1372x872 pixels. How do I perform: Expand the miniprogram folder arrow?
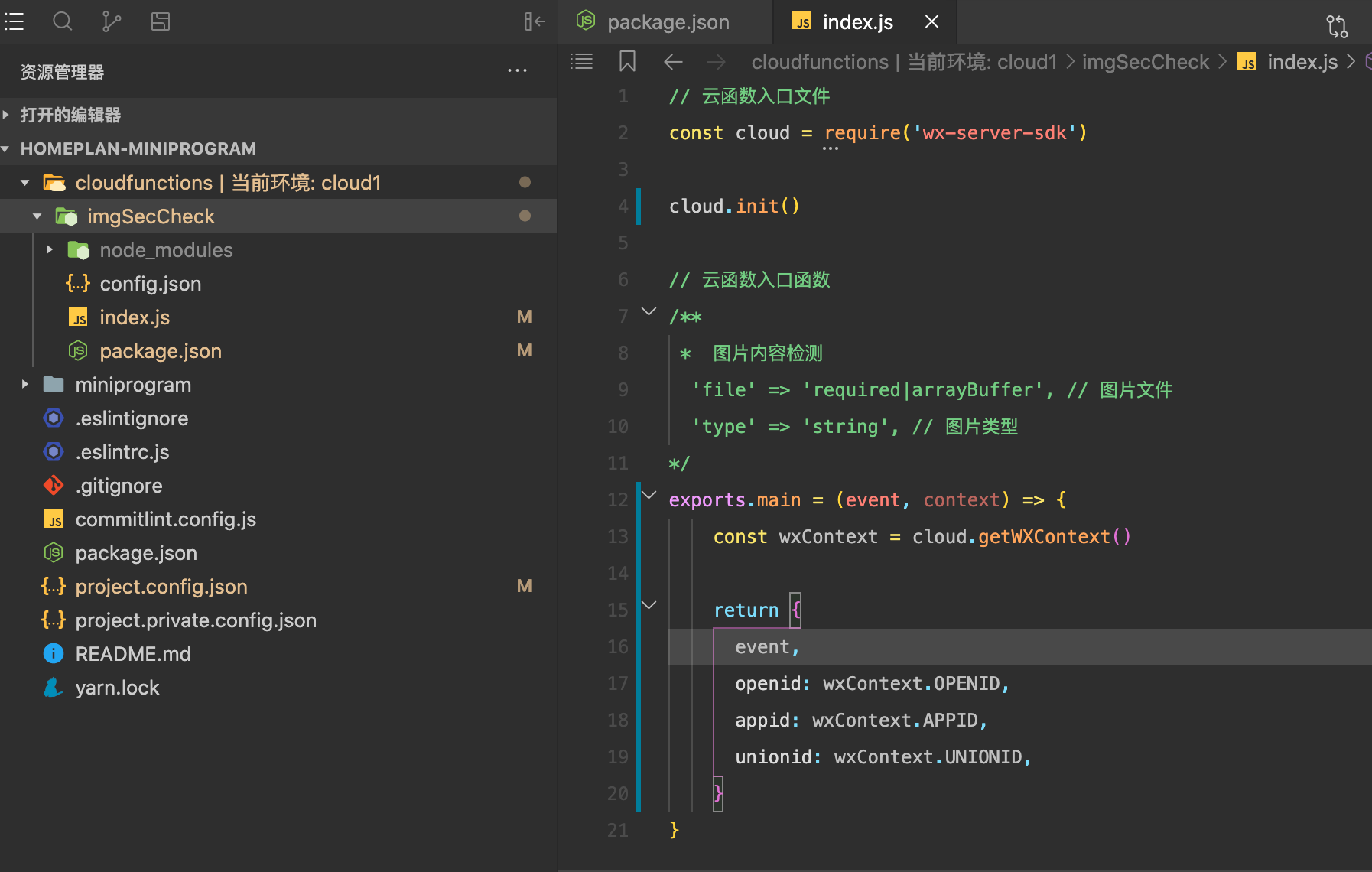point(25,385)
